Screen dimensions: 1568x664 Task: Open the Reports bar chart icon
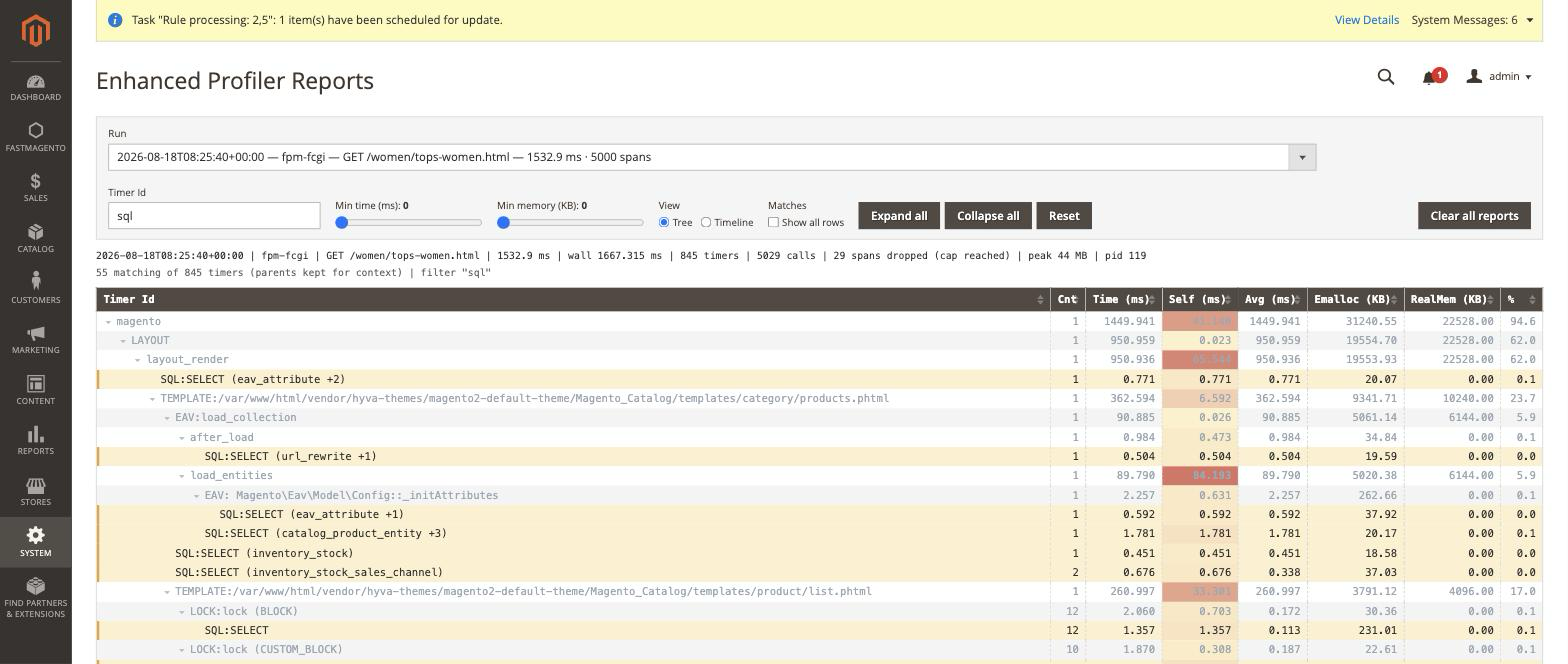[x=35, y=434]
